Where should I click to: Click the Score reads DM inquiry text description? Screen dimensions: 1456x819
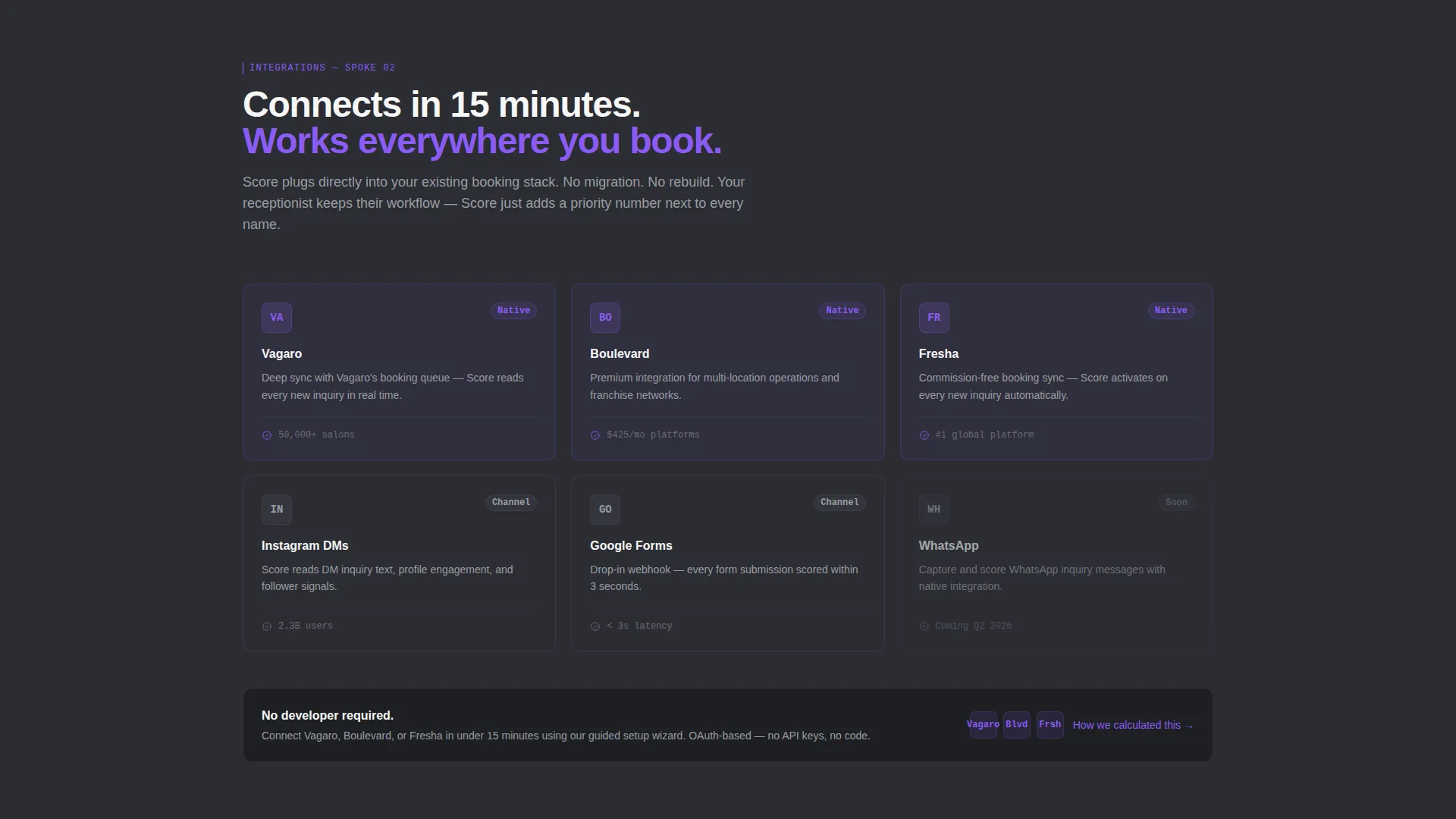(387, 578)
